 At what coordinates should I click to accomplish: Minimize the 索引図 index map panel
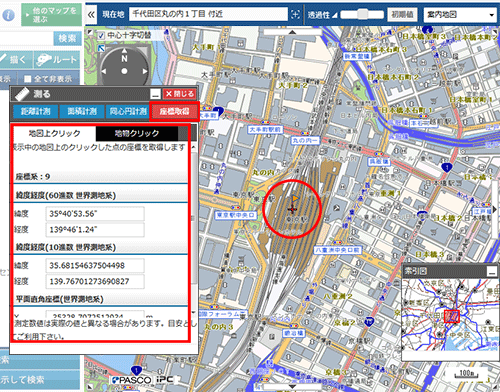[492, 271]
